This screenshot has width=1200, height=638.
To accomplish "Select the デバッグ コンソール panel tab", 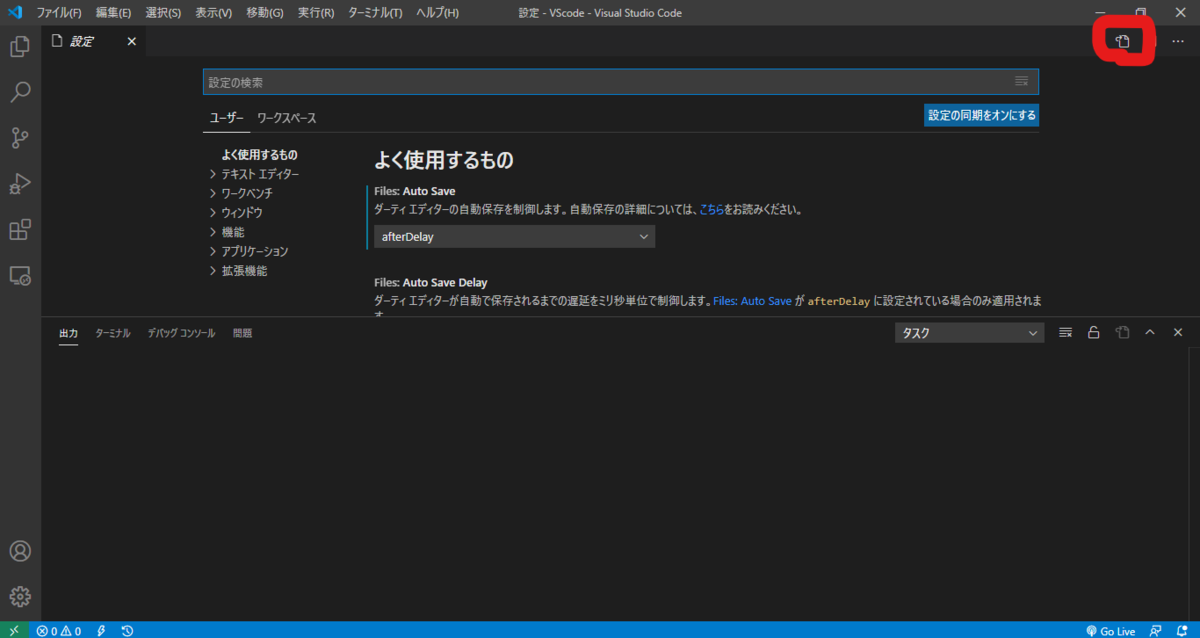I will click(x=181, y=333).
